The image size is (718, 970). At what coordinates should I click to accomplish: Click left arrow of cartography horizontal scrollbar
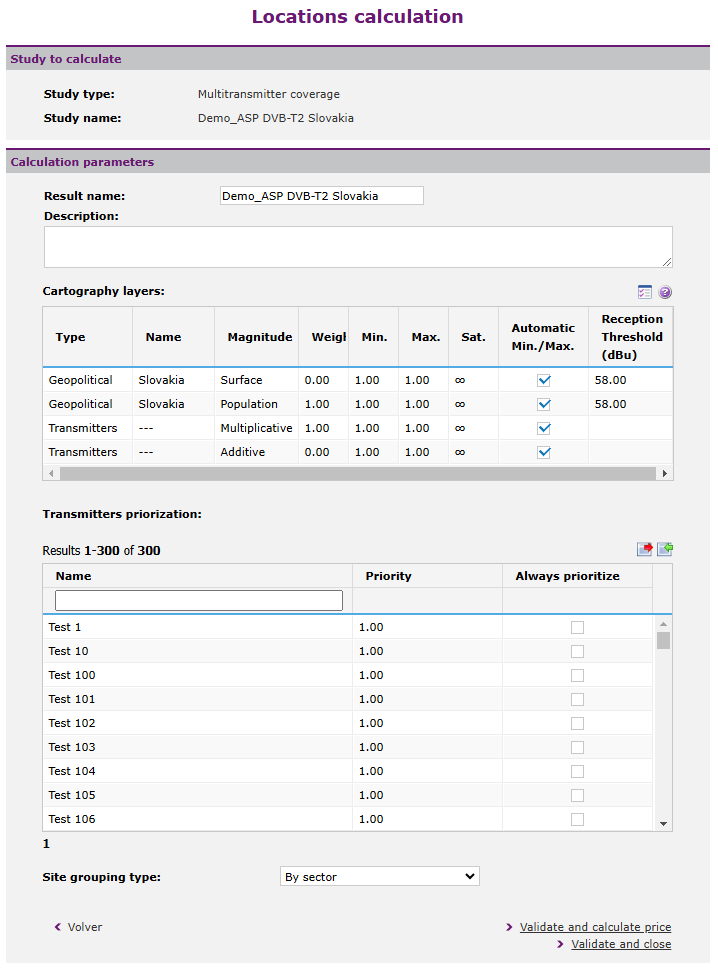51,474
